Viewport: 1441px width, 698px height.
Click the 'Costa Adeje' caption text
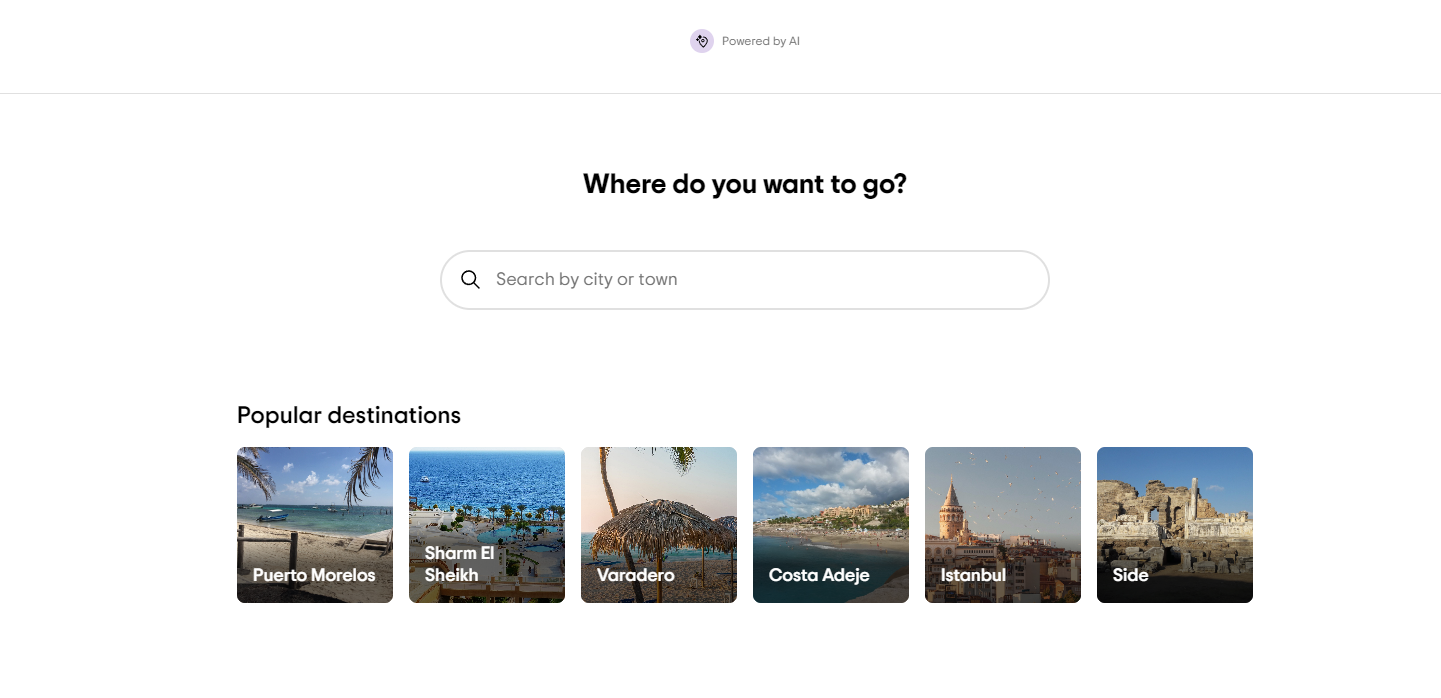click(x=819, y=575)
